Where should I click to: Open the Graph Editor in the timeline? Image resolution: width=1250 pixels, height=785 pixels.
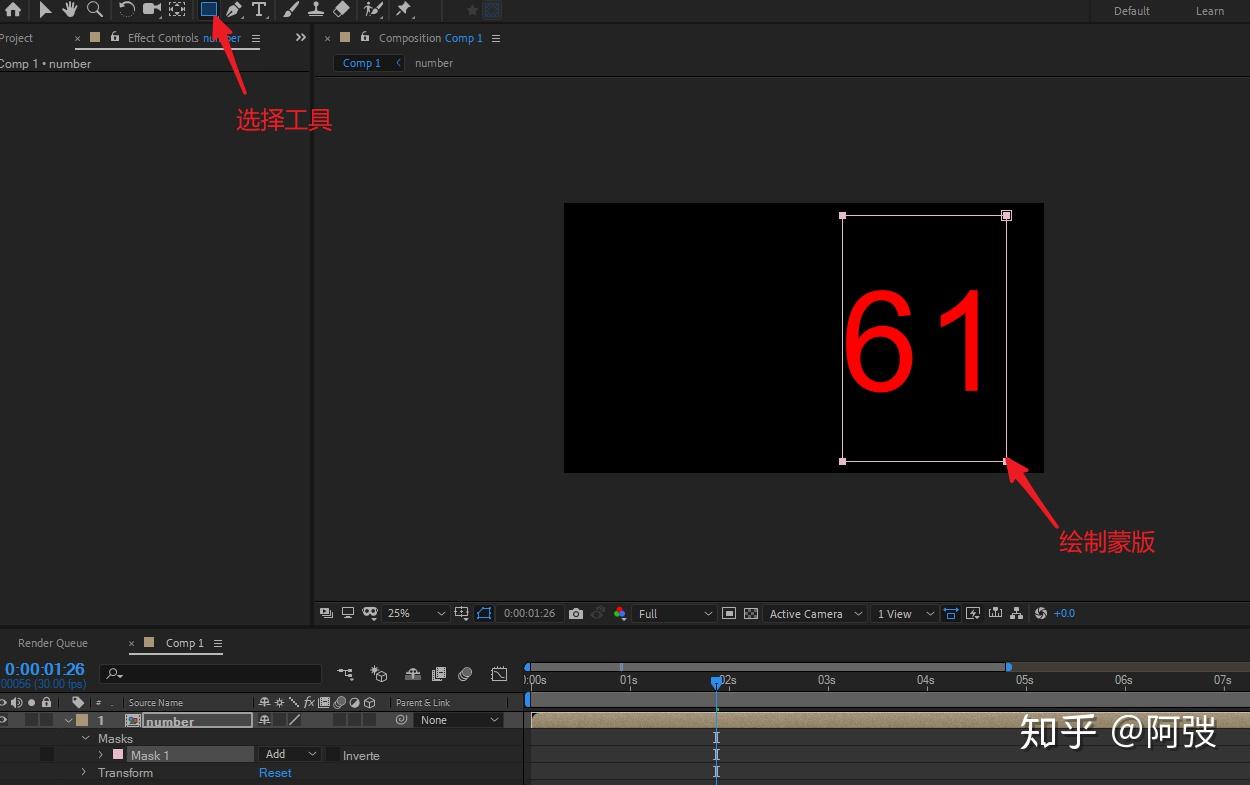[x=499, y=674]
